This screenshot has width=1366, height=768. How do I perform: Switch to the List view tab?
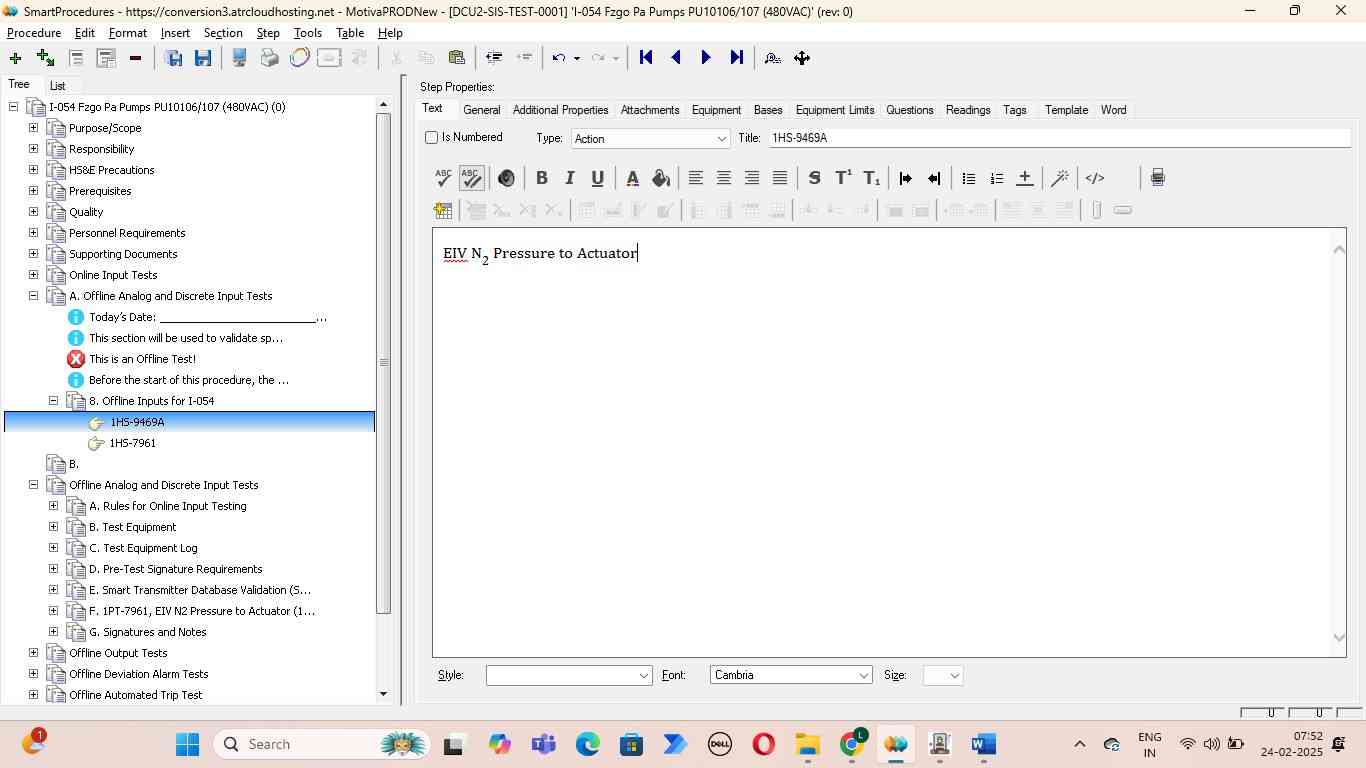[x=57, y=86]
